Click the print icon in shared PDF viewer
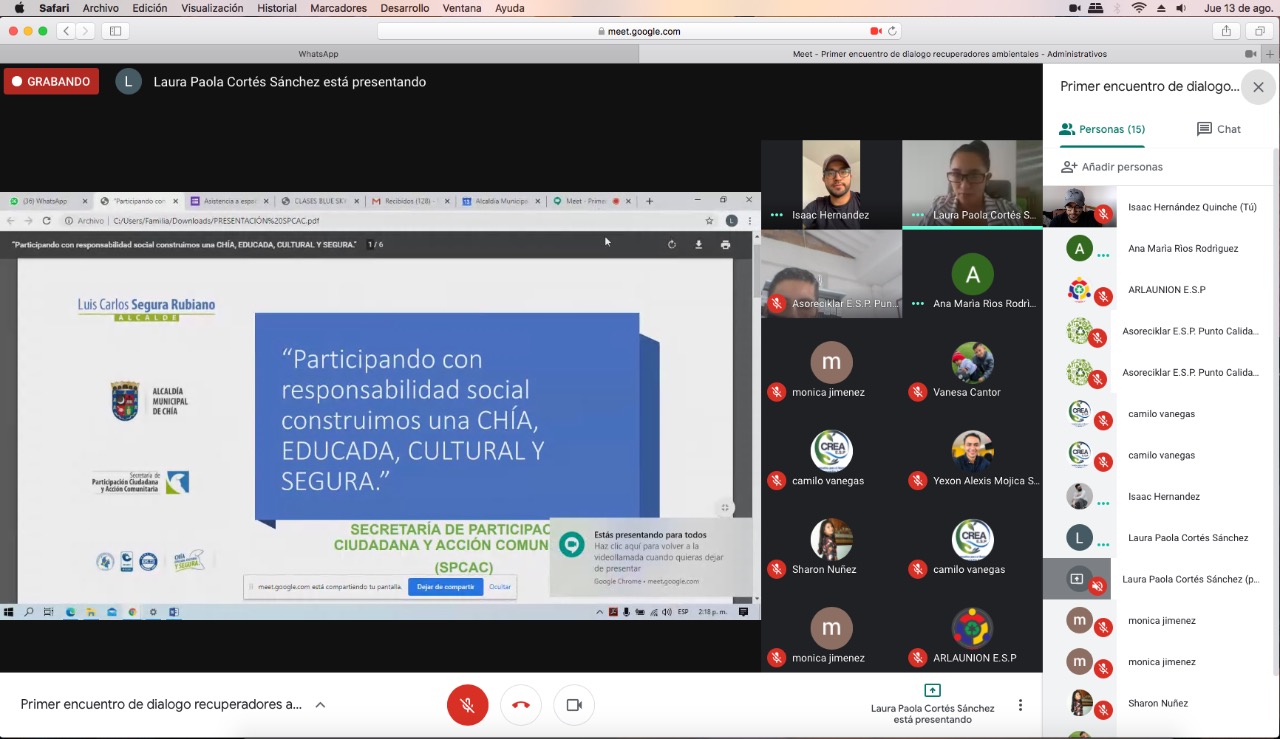 725,244
